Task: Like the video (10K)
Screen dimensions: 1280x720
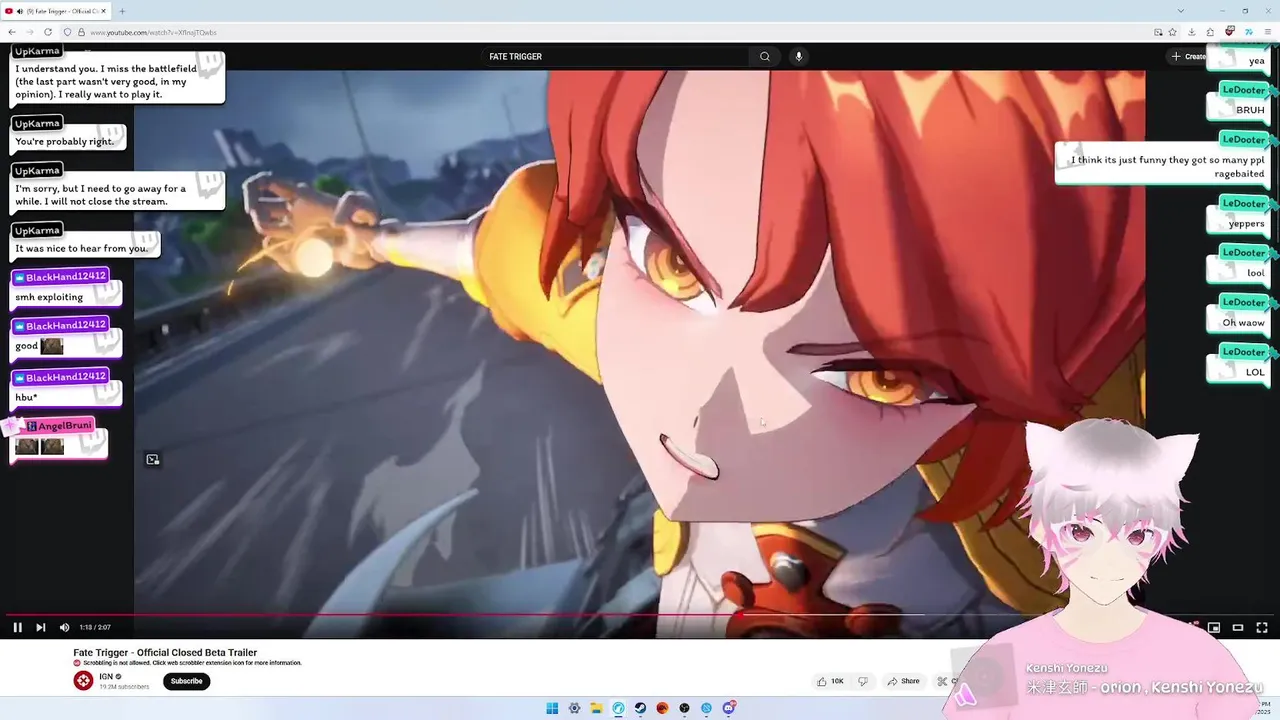Action: 831,681
